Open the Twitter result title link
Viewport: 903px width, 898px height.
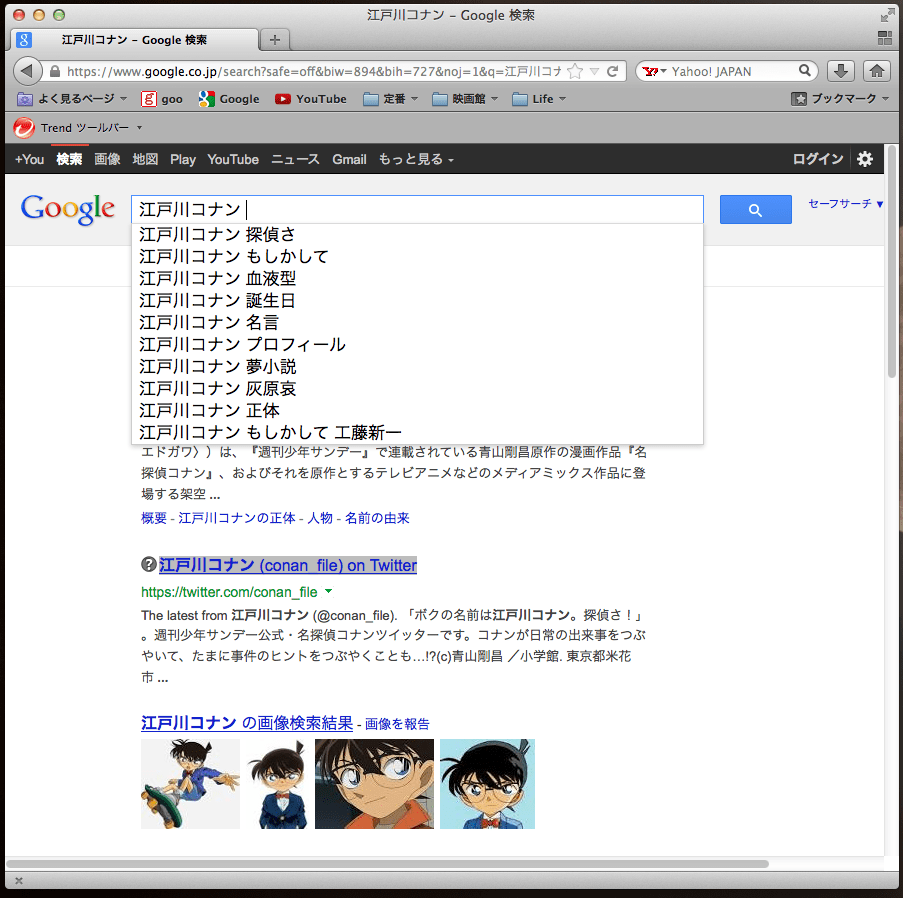pos(288,565)
